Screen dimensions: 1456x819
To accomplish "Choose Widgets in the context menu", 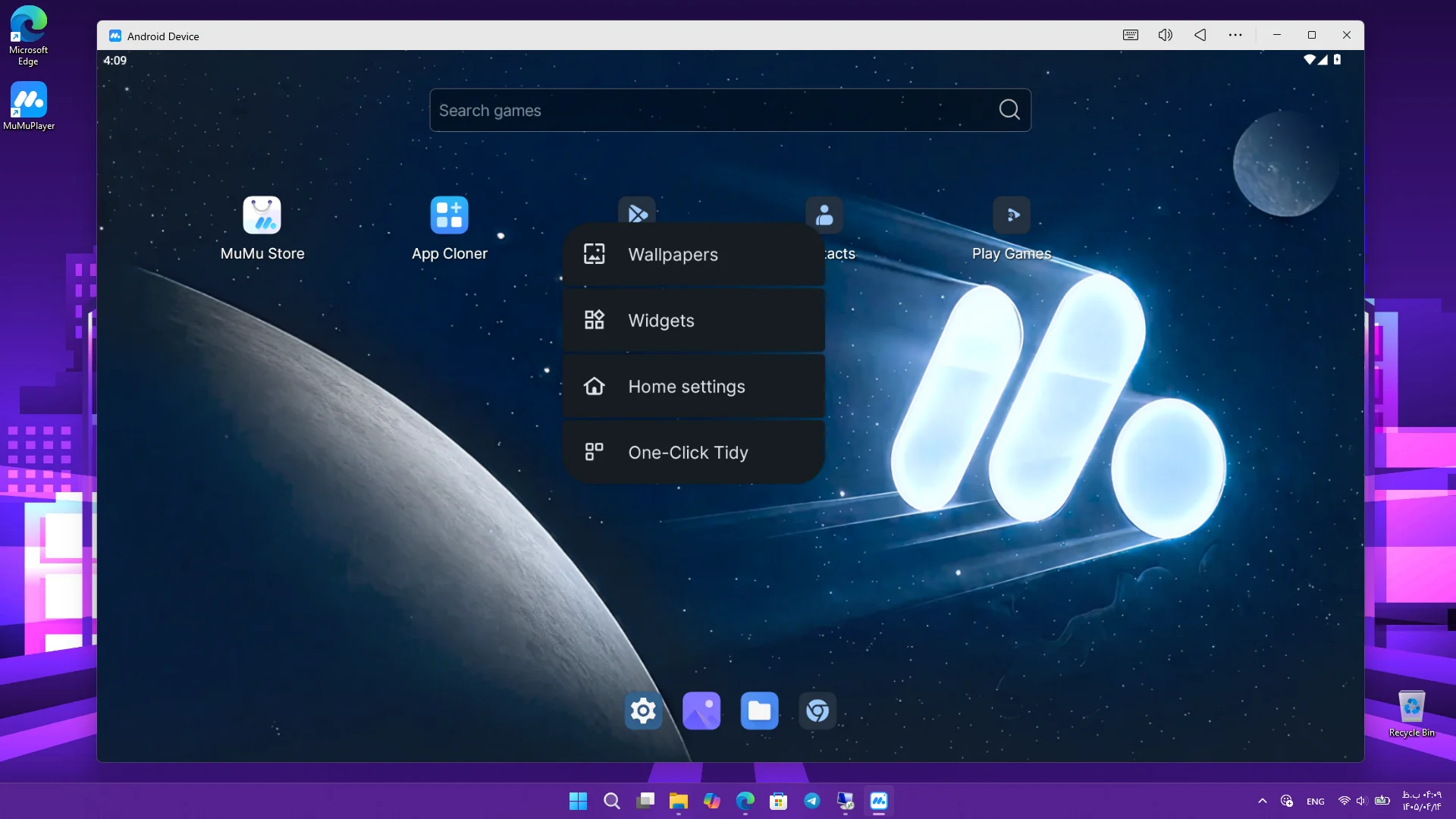I will point(693,321).
